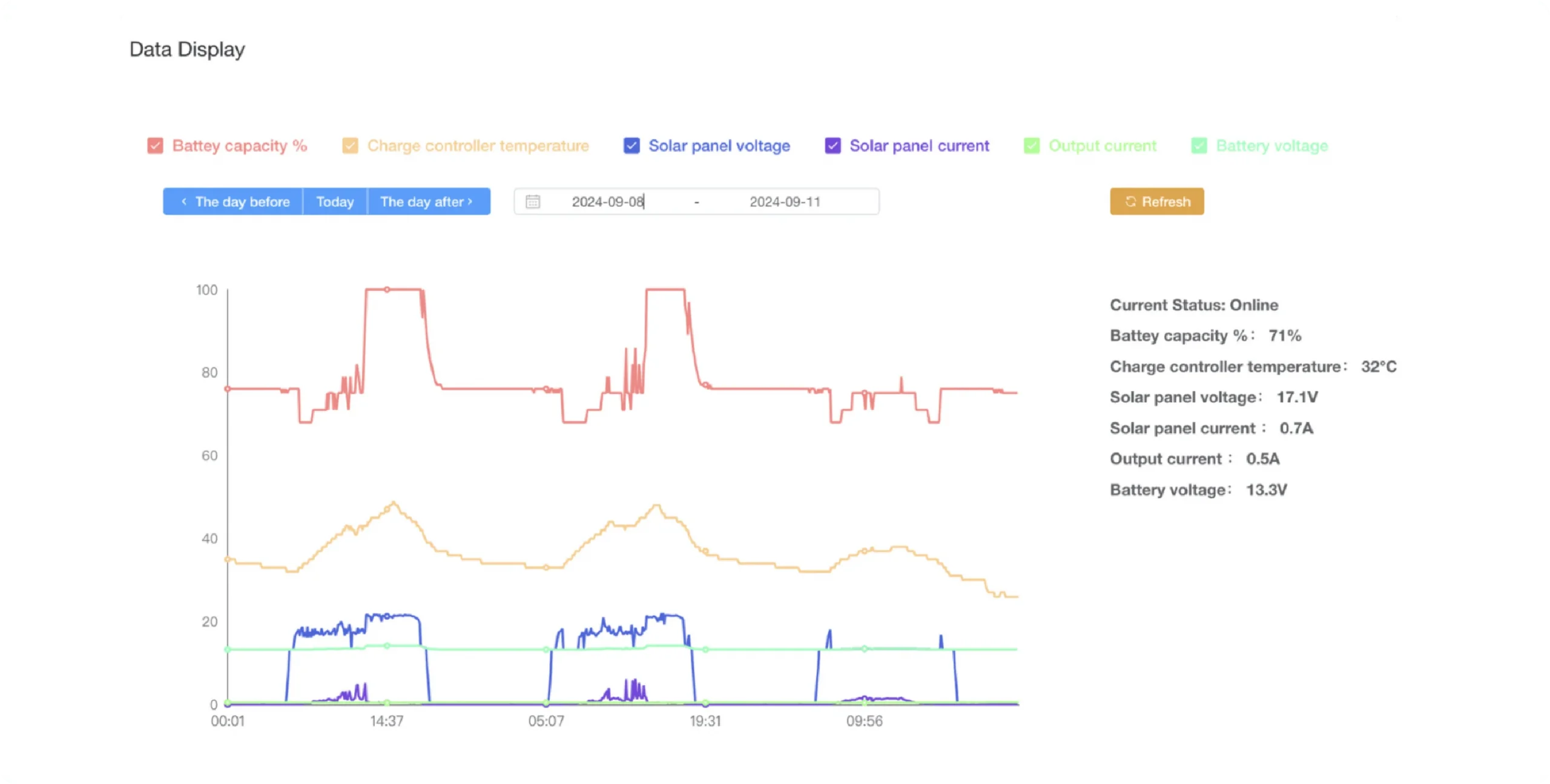Click the 14:37 label on time axis
This screenshot has width=1550, height=784.
(387, 721)
